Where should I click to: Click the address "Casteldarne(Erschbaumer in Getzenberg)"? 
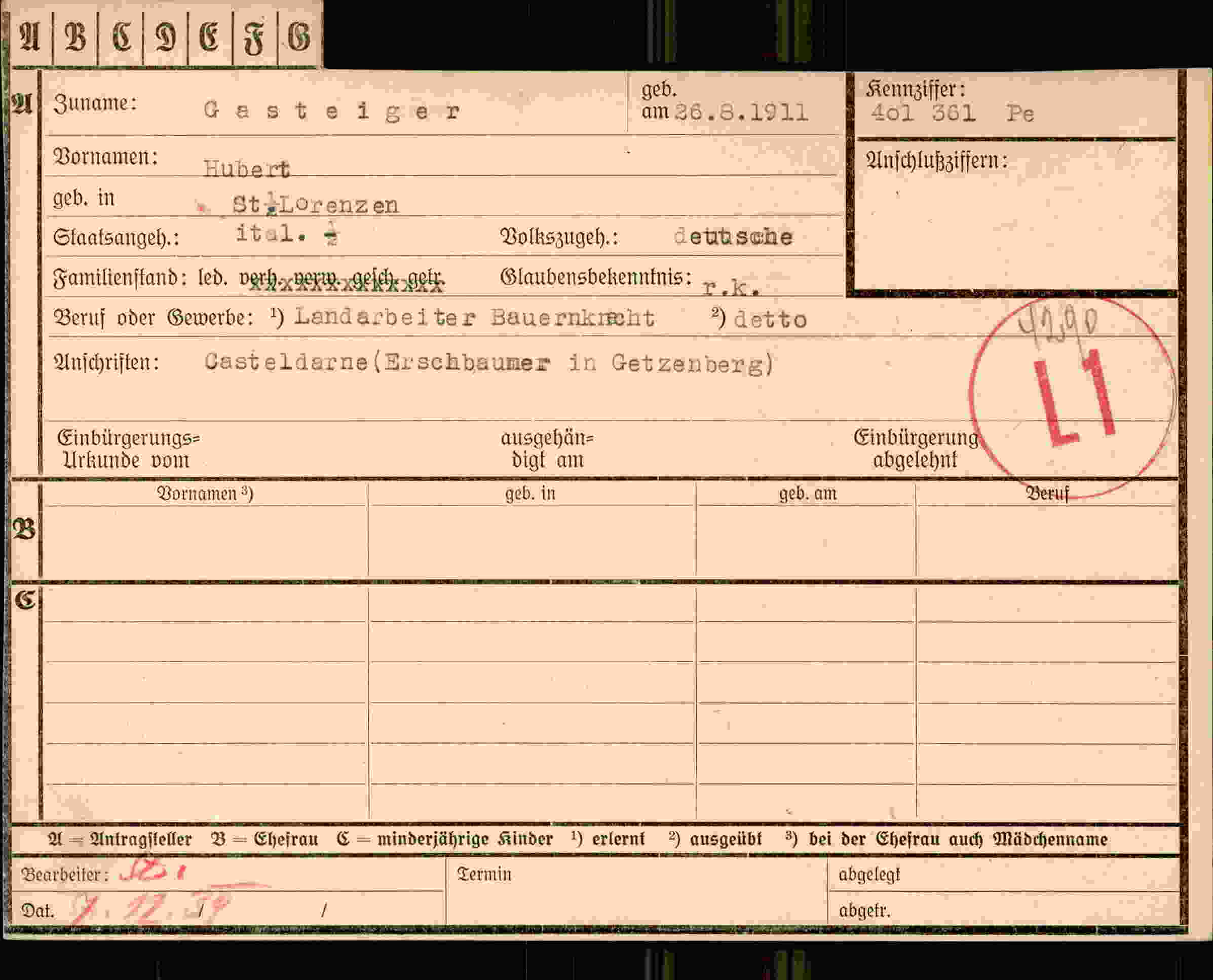(489, 363)
